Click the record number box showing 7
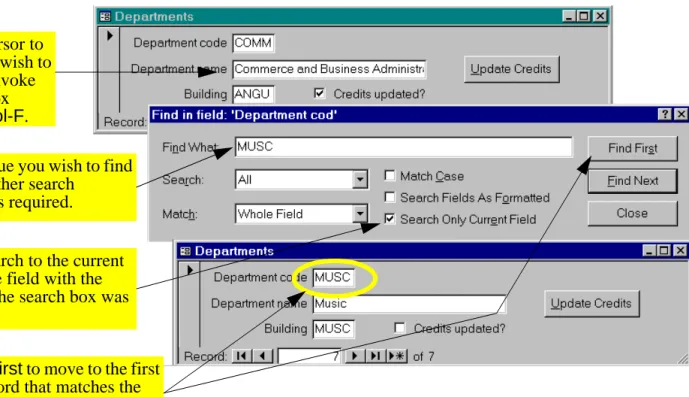Viewport: 689px width, 397px height. (x=309, y=356)
